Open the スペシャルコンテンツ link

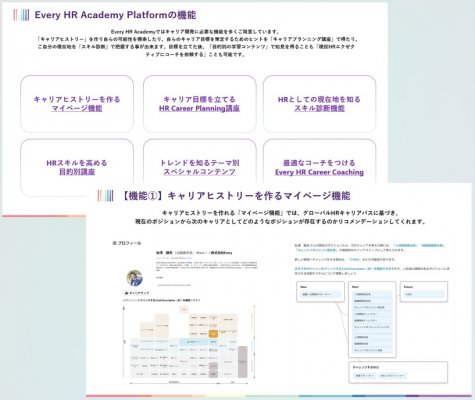pyautogui.click(x=199, y=172)
